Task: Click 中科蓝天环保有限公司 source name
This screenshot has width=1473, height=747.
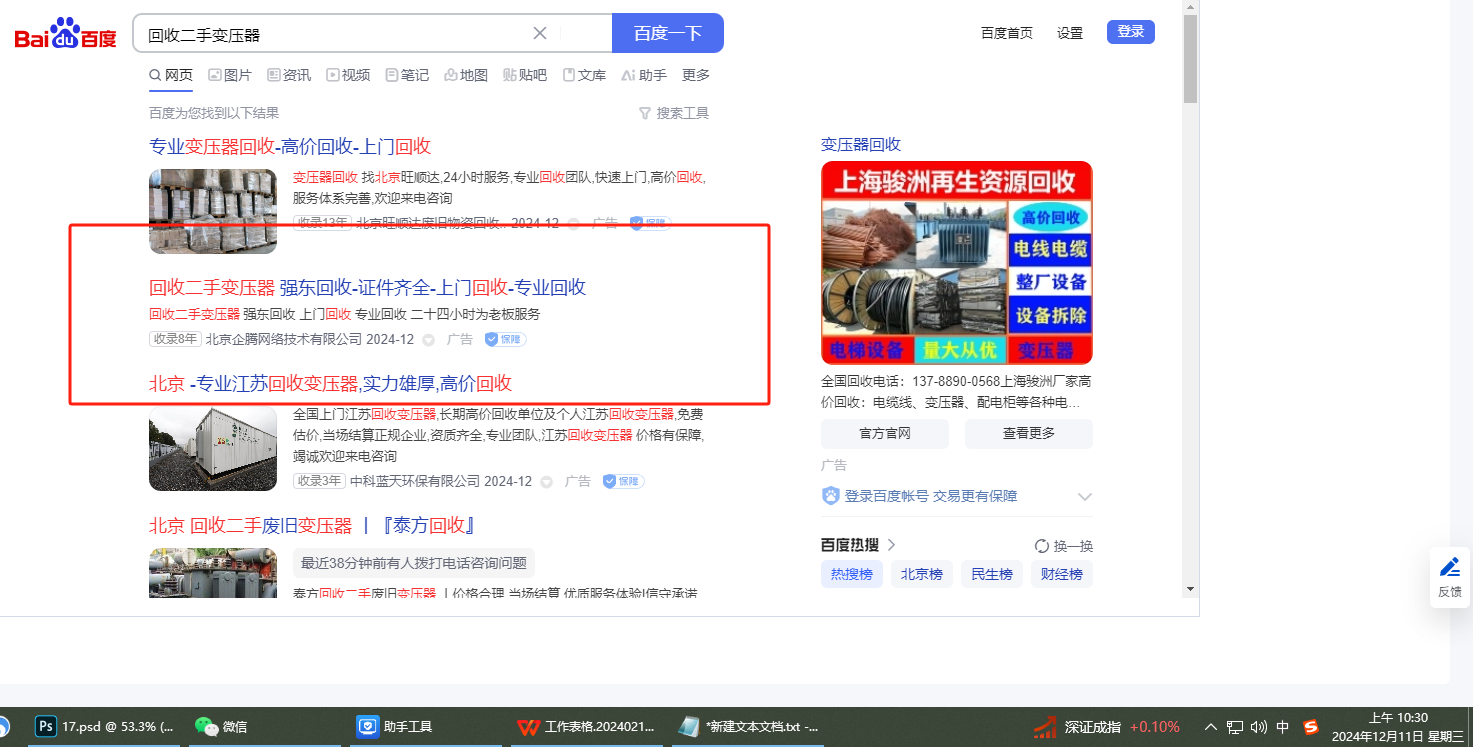Action: click(x=415, y=481)
